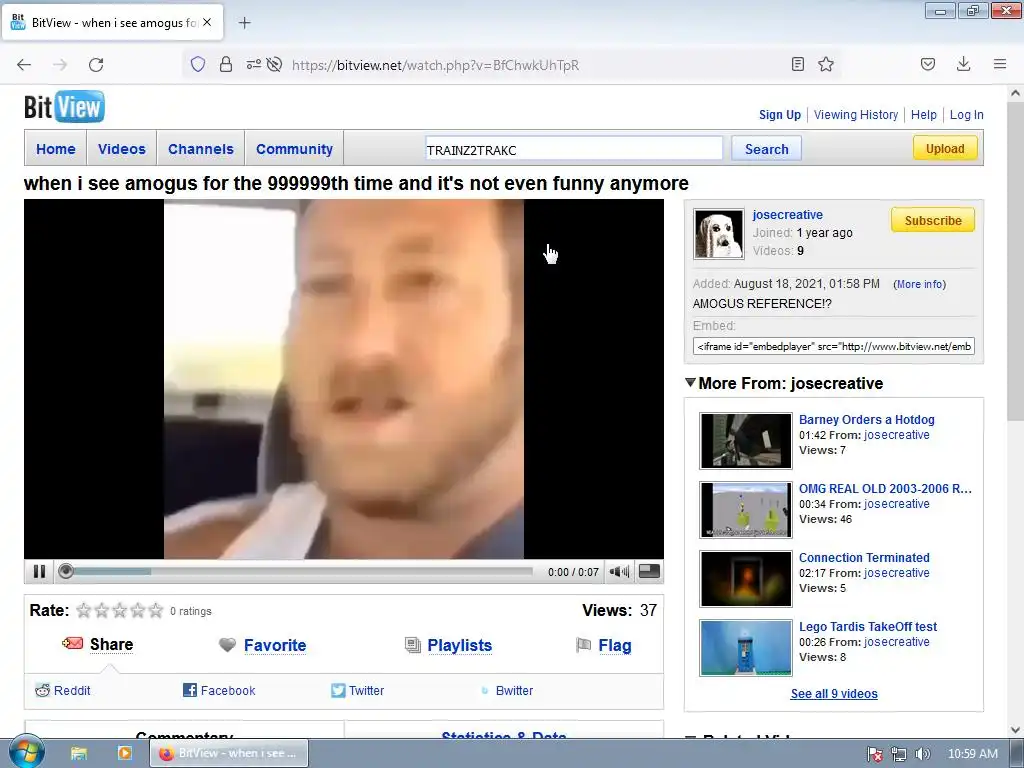Click the tracking protection shield icon
This screenshot has width=1024, height=768.
[x=198, y=64]
